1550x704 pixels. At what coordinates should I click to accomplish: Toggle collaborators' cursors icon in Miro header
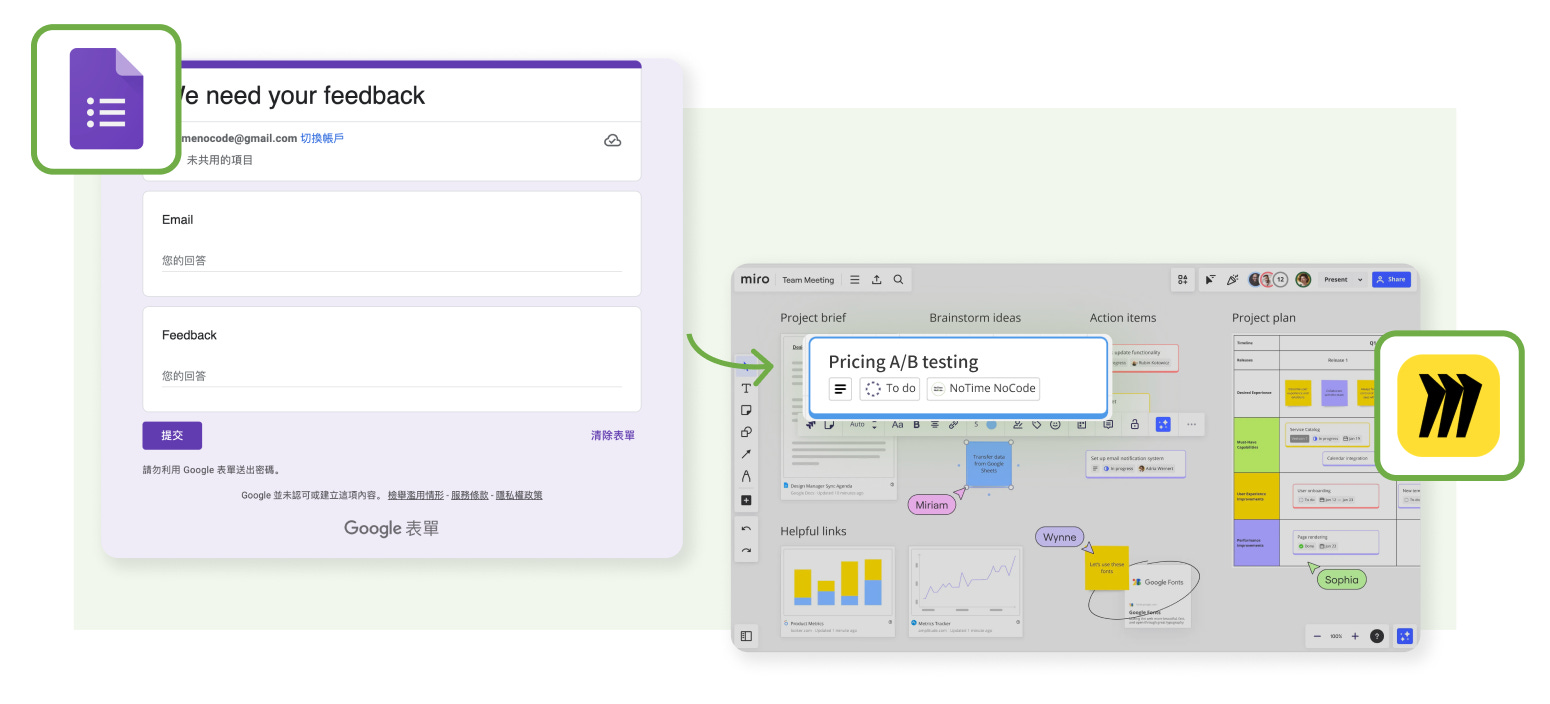coord(1210,280)
